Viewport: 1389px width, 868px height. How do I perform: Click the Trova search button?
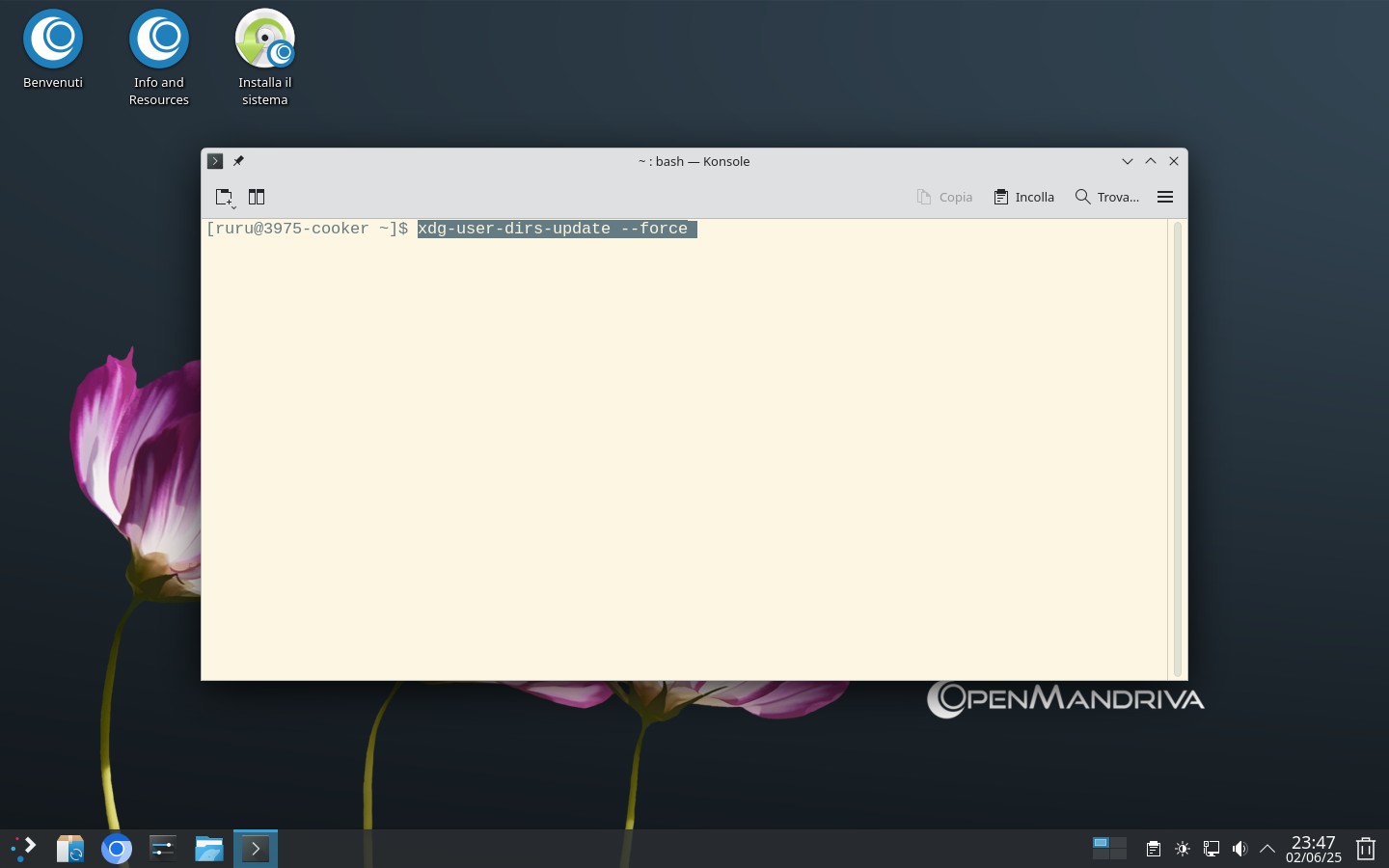click(1107, 197)
